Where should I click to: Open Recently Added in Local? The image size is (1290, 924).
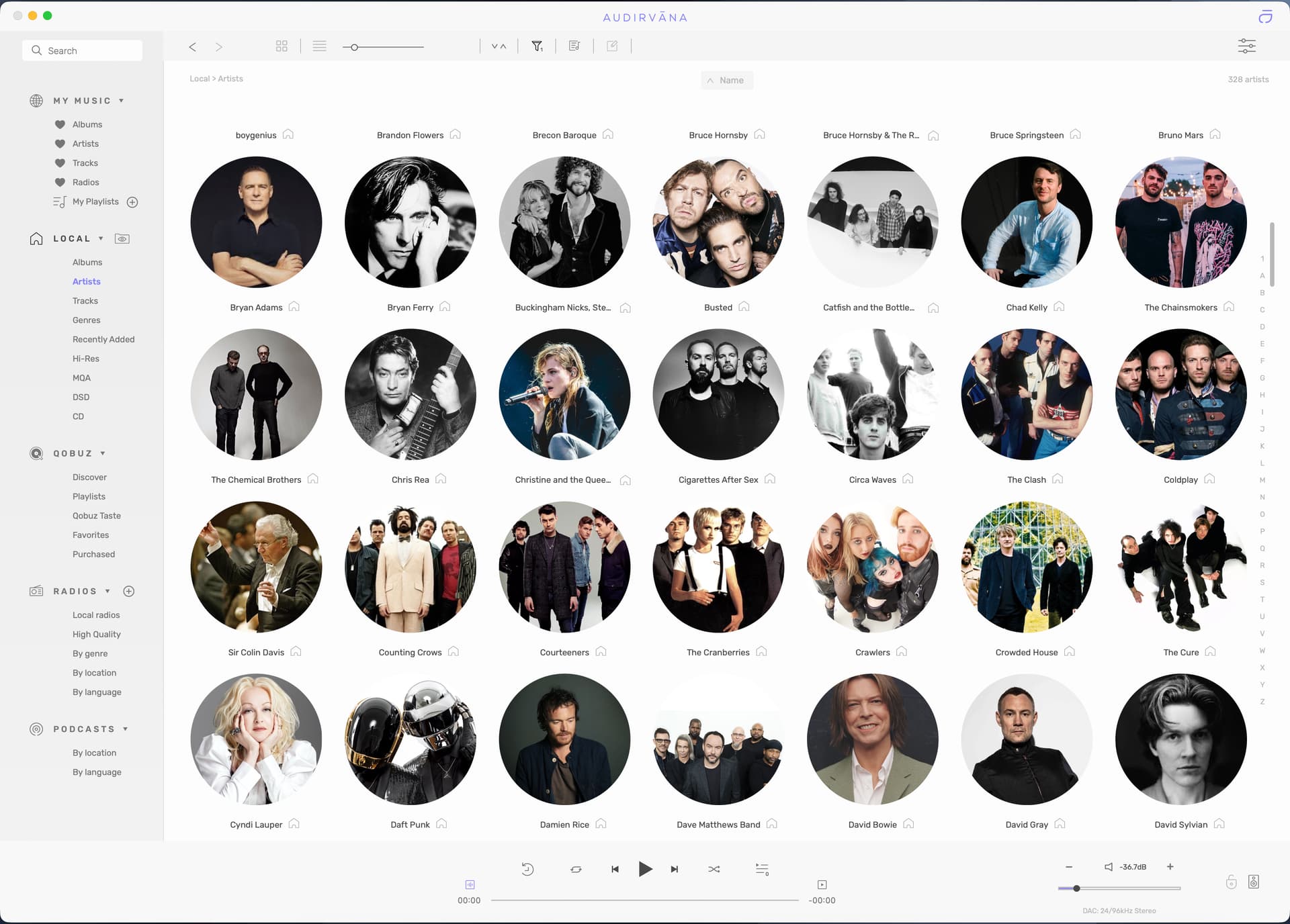pos(103,339)
